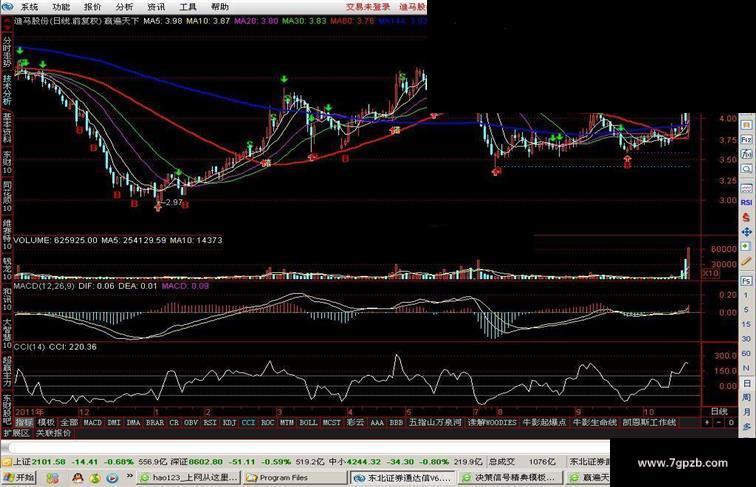Select the 周 weekly period button

746,397
